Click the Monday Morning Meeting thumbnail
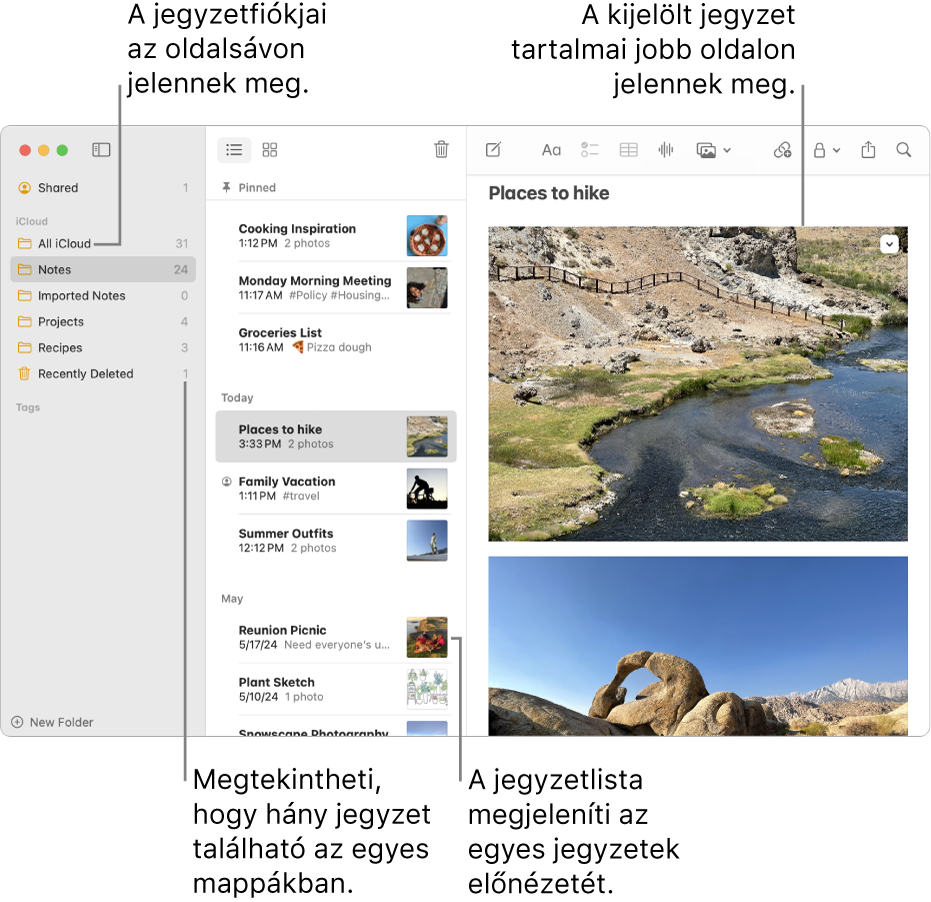Viewport: 931px width, 902px height. pyautogui.click(x=427, y=288)
